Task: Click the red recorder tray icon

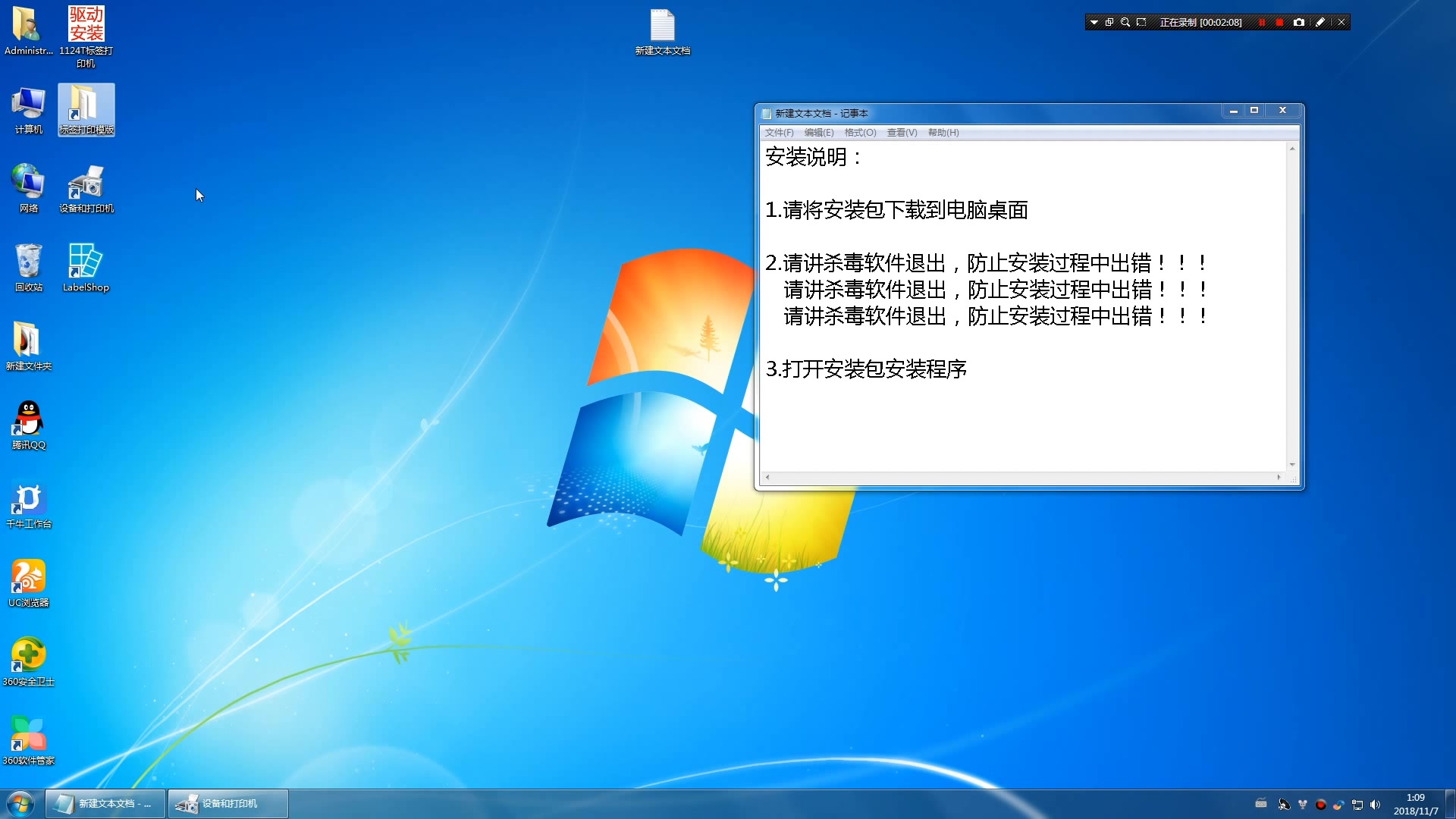Action: [1321, 805]
